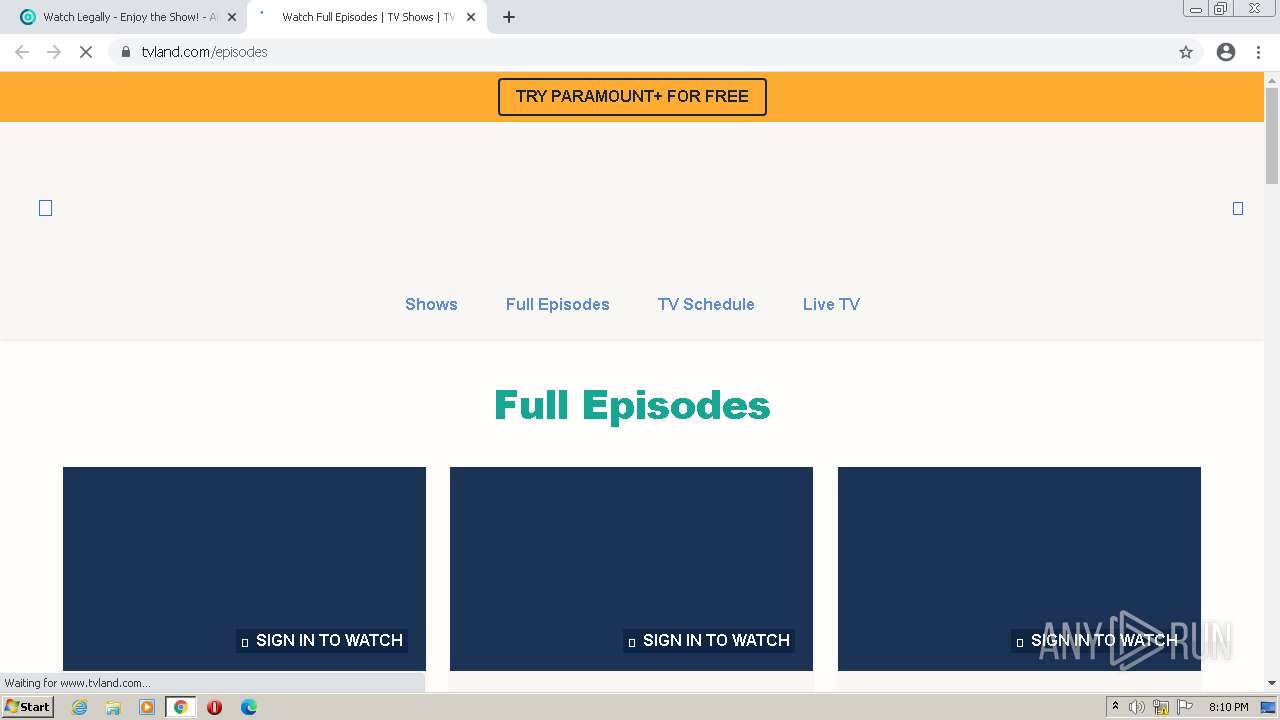The width and height of the screenshot is (1280, 720).
Task: Click Sign In To Watch on first episode
Action: [x=322, y=640]
